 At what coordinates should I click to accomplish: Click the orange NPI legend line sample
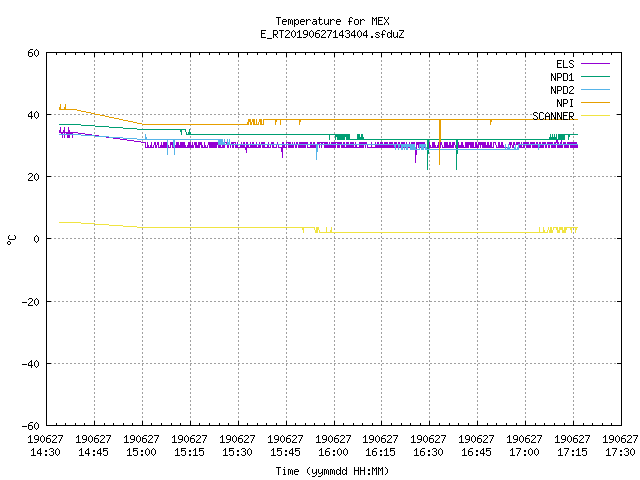[595, 103]
